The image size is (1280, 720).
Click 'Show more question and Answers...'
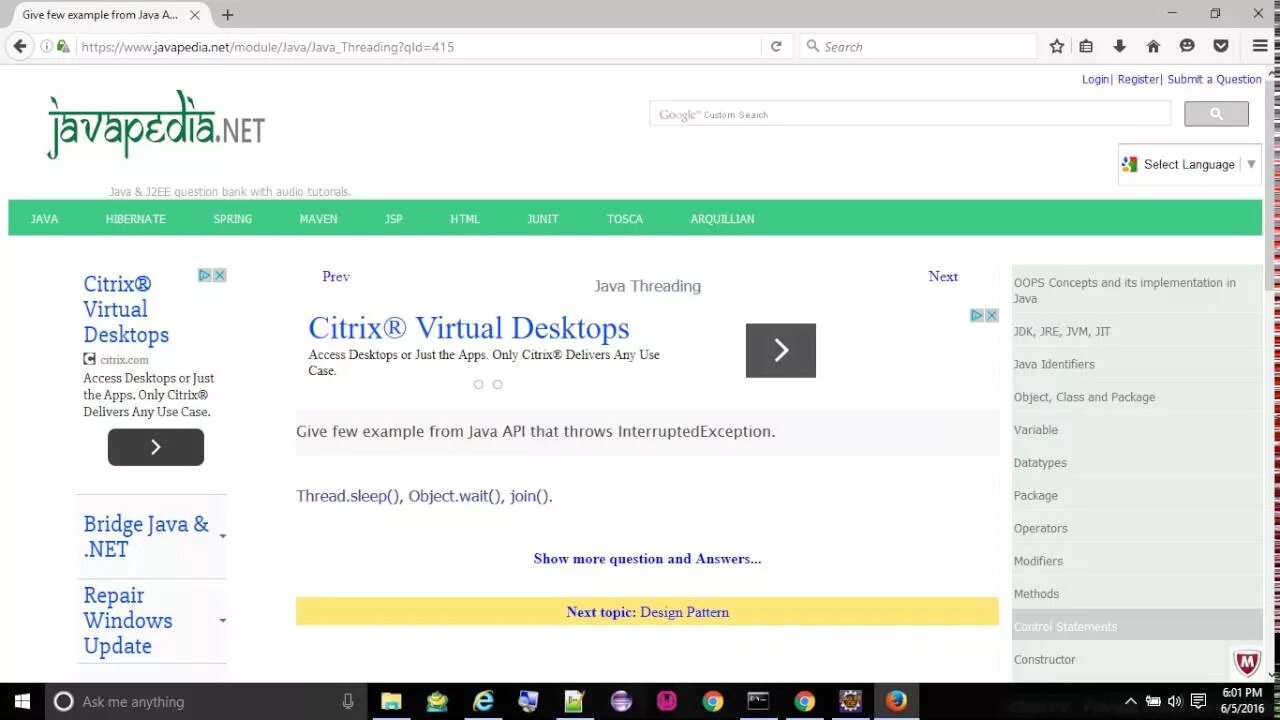[647, 558]
